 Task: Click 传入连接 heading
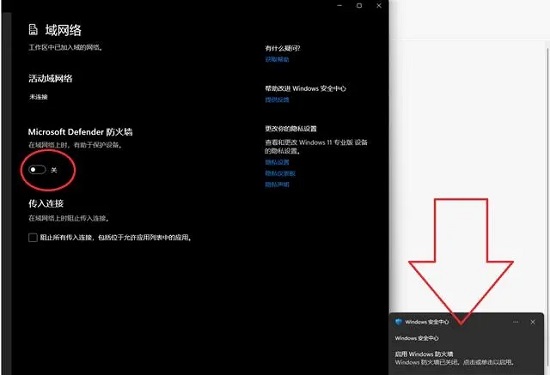[46, 203]
